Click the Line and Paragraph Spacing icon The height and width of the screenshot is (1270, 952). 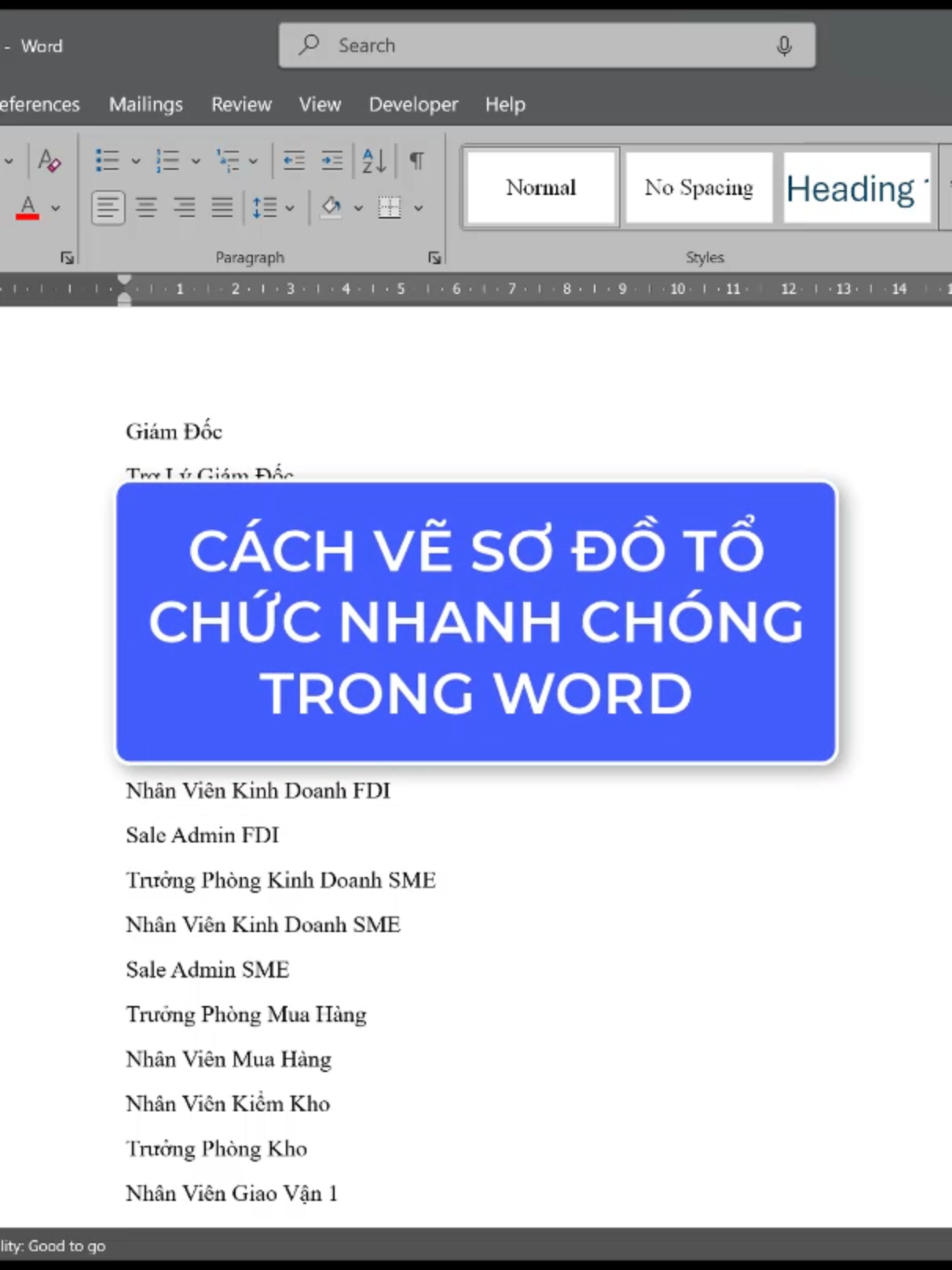coord(264,207)
